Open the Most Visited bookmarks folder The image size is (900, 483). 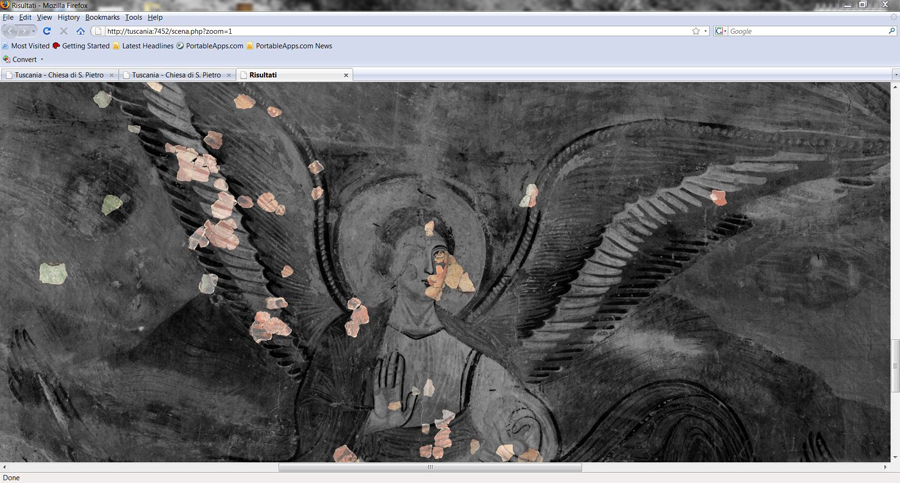click(x=26, y=46)
